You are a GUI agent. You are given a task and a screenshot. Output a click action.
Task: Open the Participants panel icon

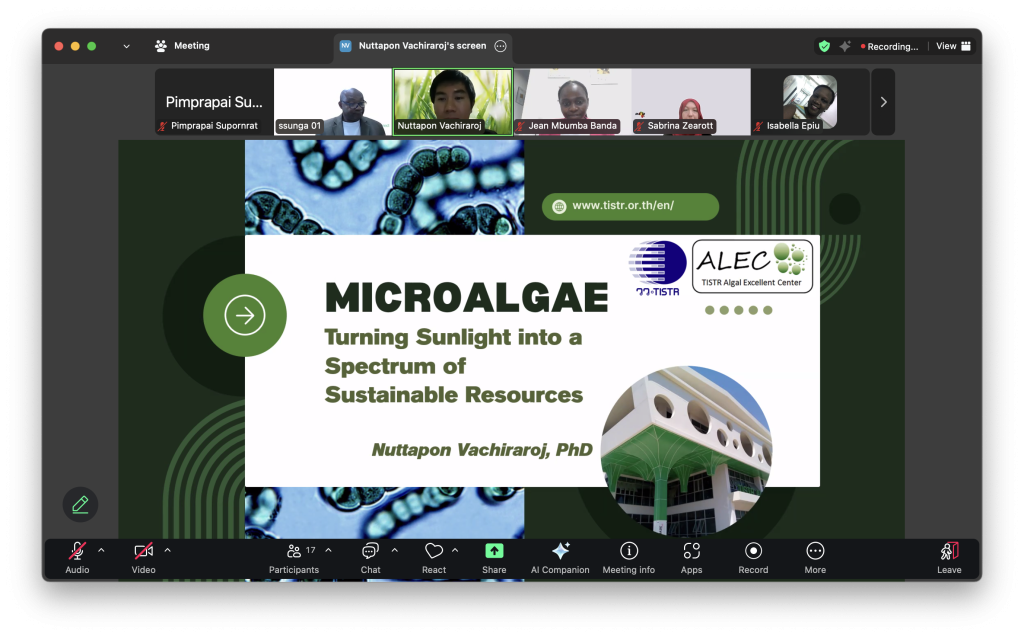pyautogui.click(x=294, y=551)
